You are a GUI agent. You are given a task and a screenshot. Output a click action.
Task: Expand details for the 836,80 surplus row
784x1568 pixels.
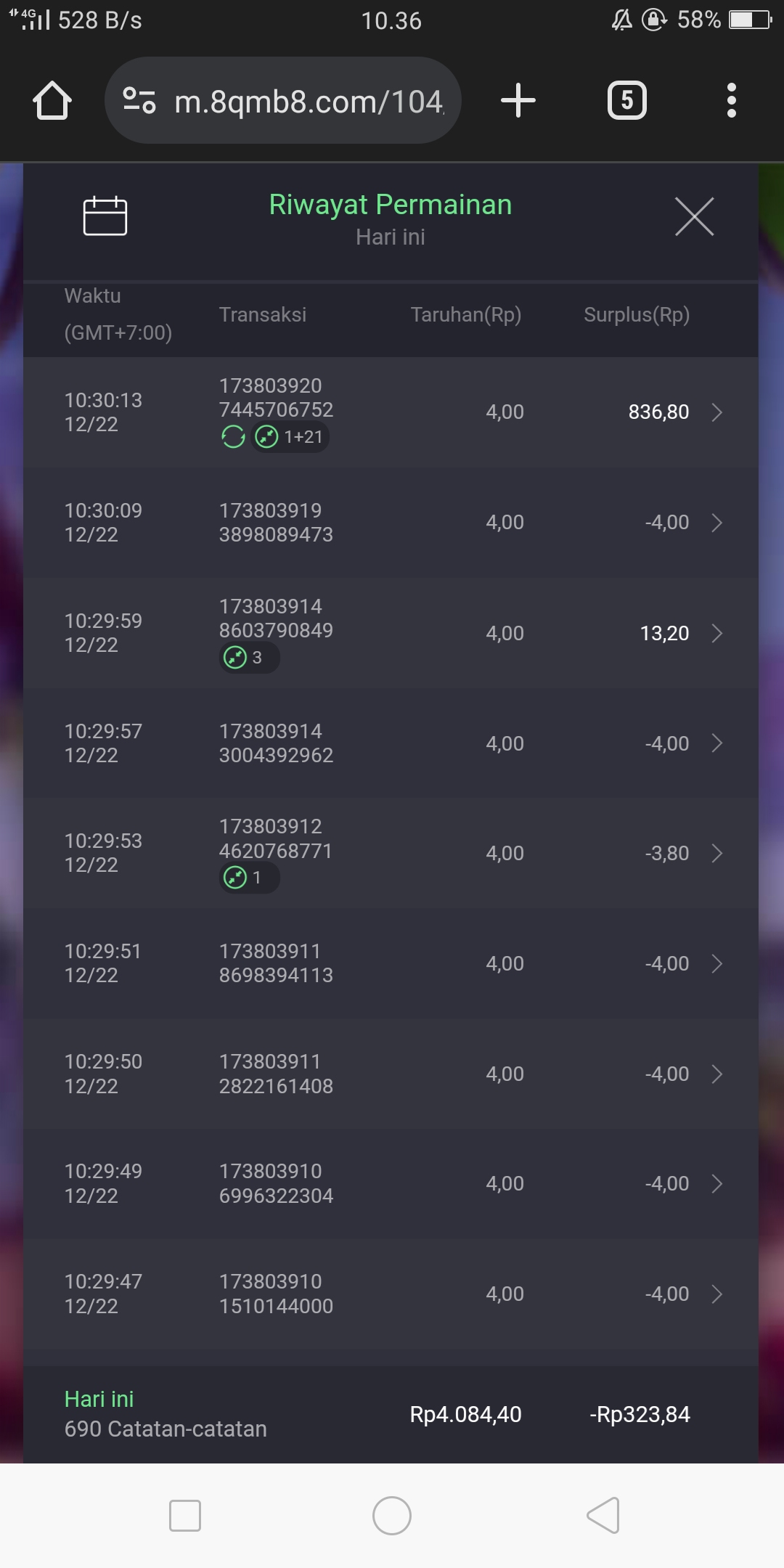tap(717, 412)
